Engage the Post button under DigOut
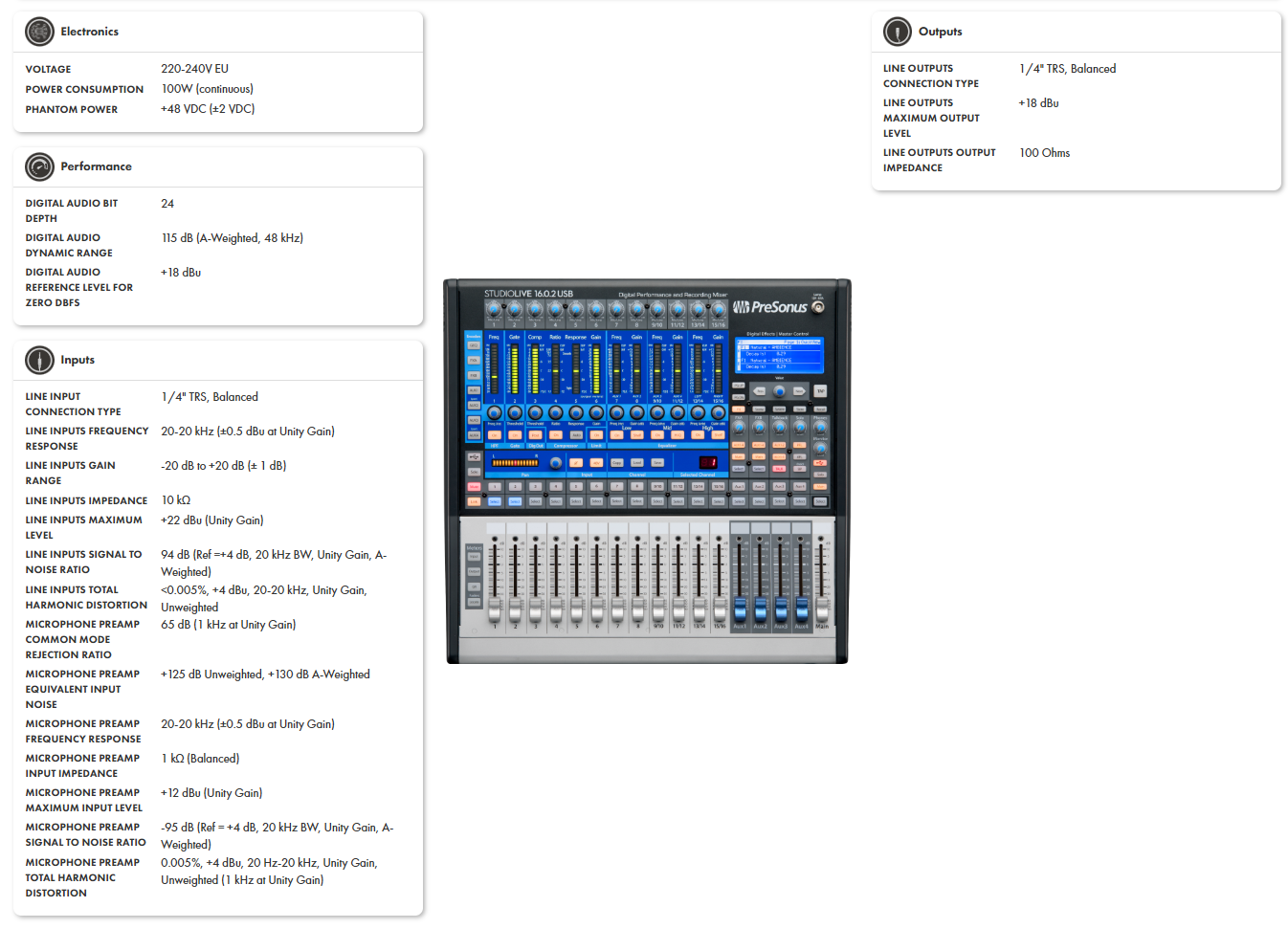 [x=536, y=434]
